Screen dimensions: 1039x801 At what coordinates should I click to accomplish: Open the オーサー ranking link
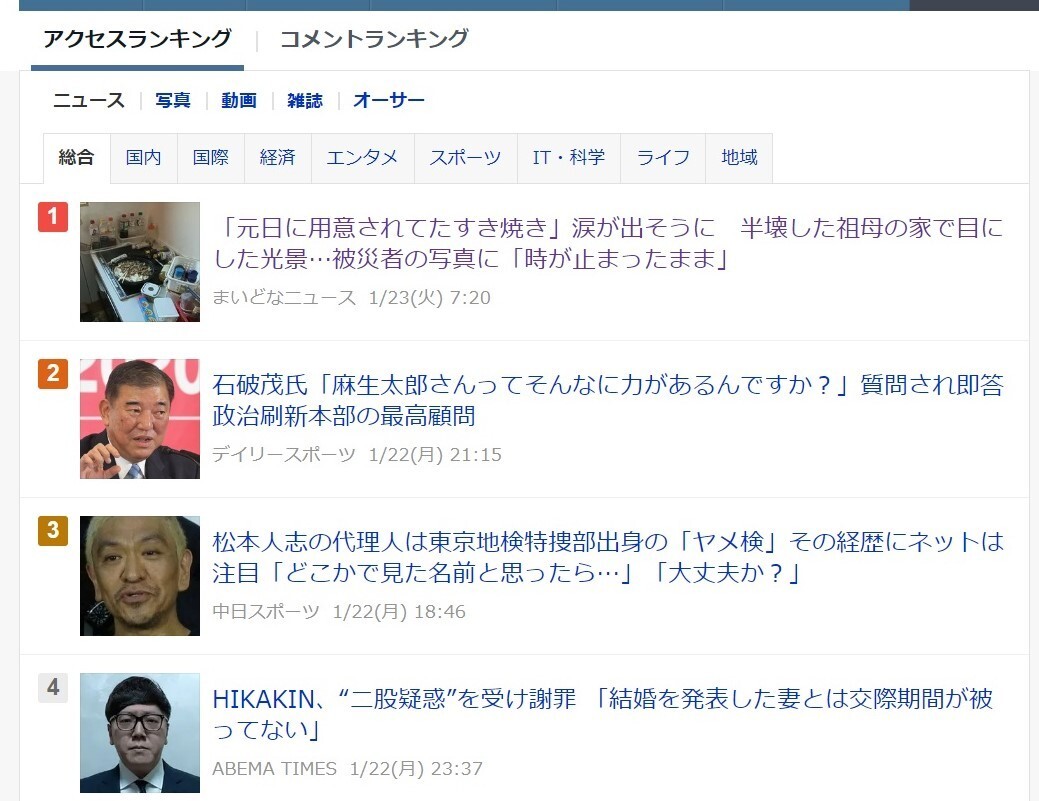point(388,100)
